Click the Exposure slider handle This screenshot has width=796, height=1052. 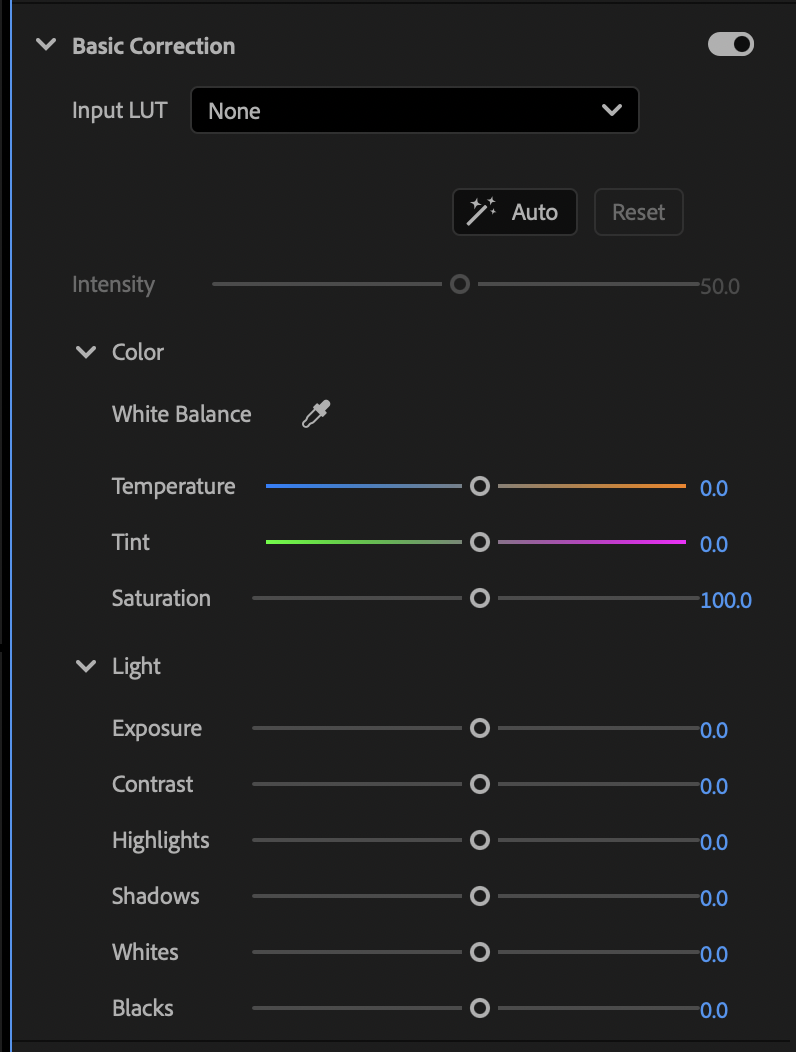pos(480,728)
